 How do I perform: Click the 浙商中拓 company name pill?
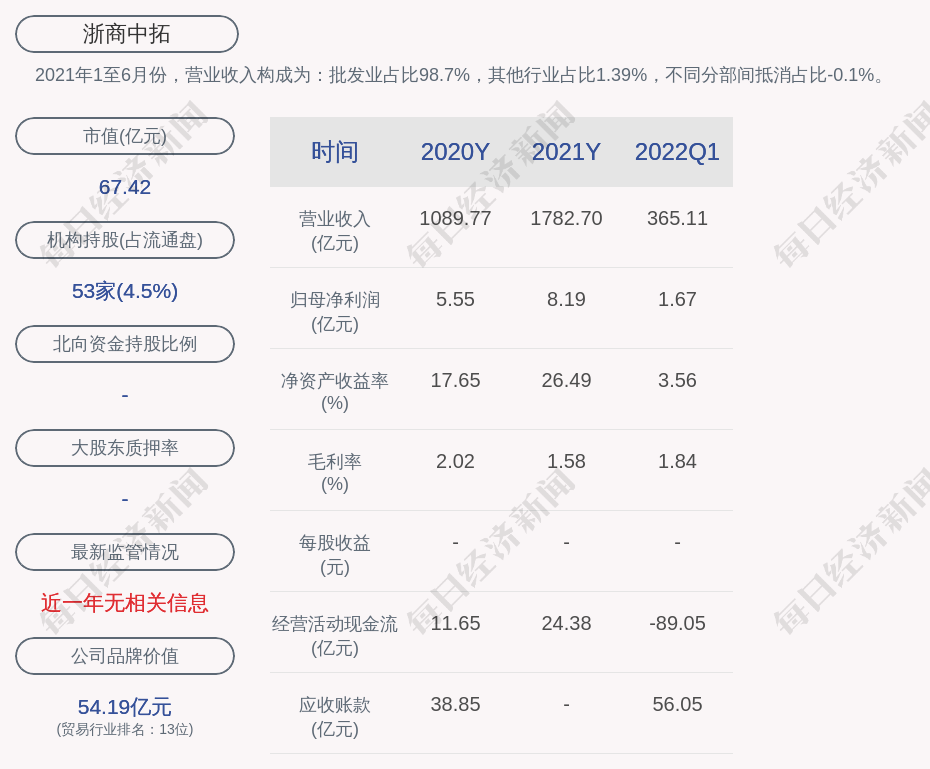click(x=127, y=34)
